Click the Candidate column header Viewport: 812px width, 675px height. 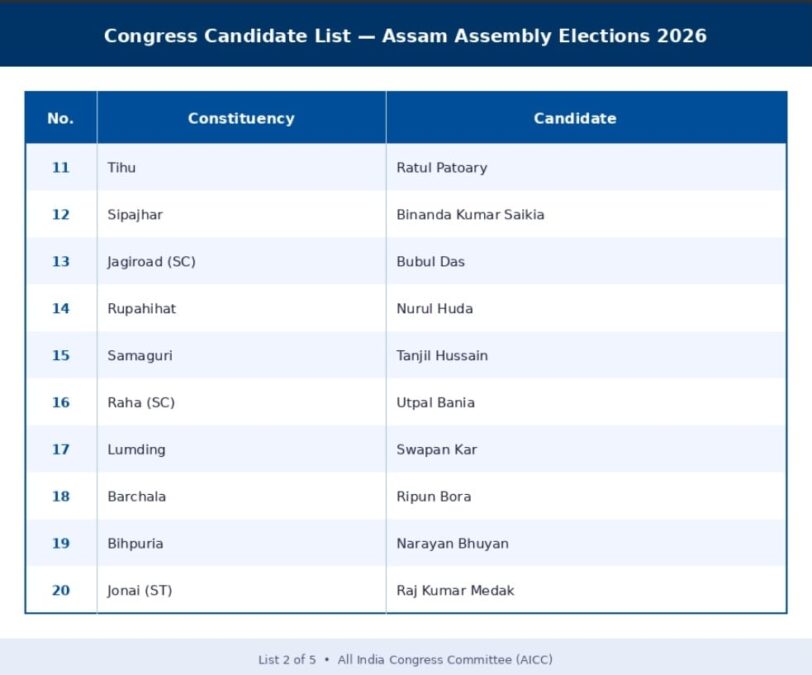(x=575, y=118)
